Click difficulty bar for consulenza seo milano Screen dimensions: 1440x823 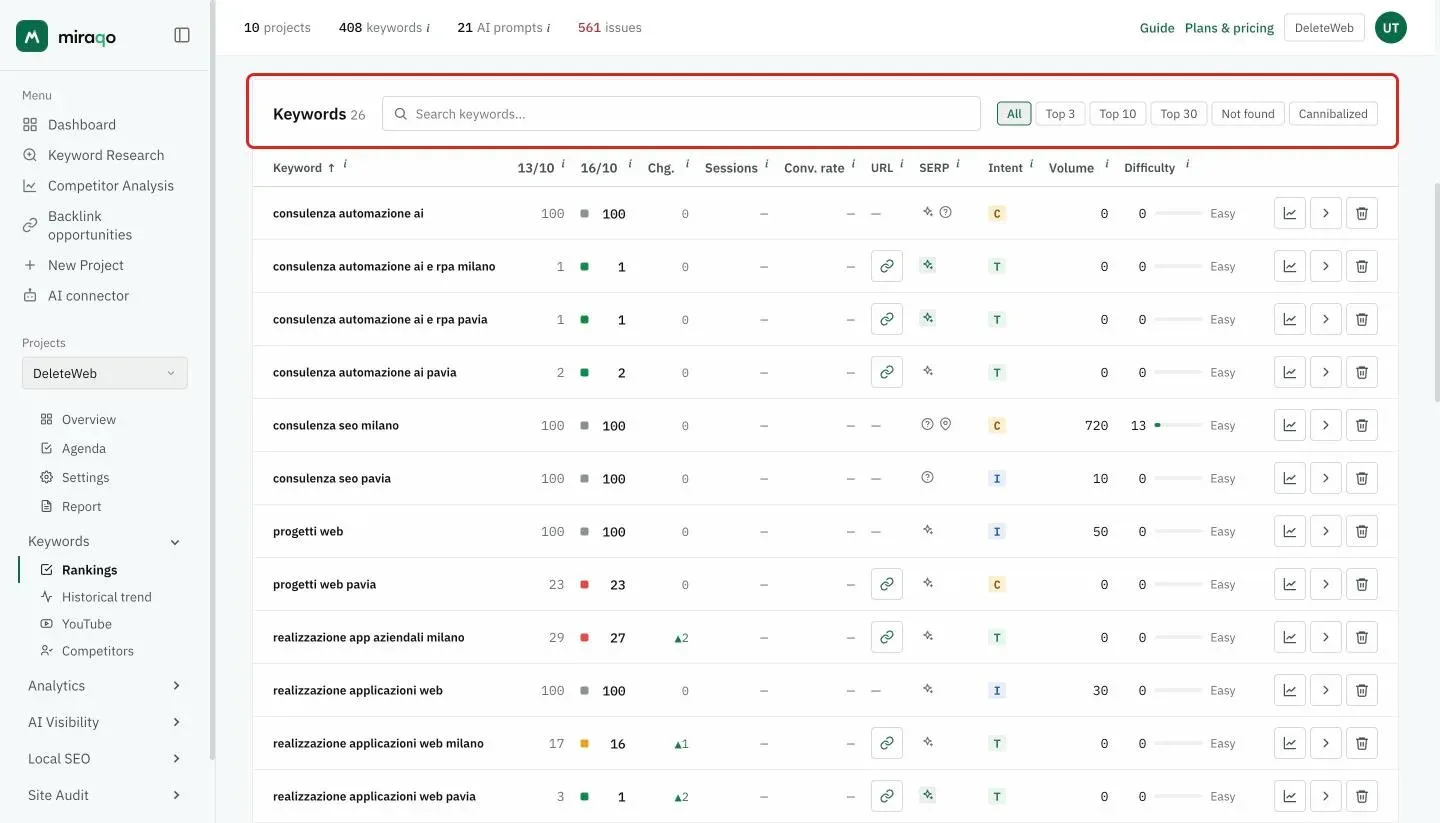pyautogui.click(x=1178, y=425)
